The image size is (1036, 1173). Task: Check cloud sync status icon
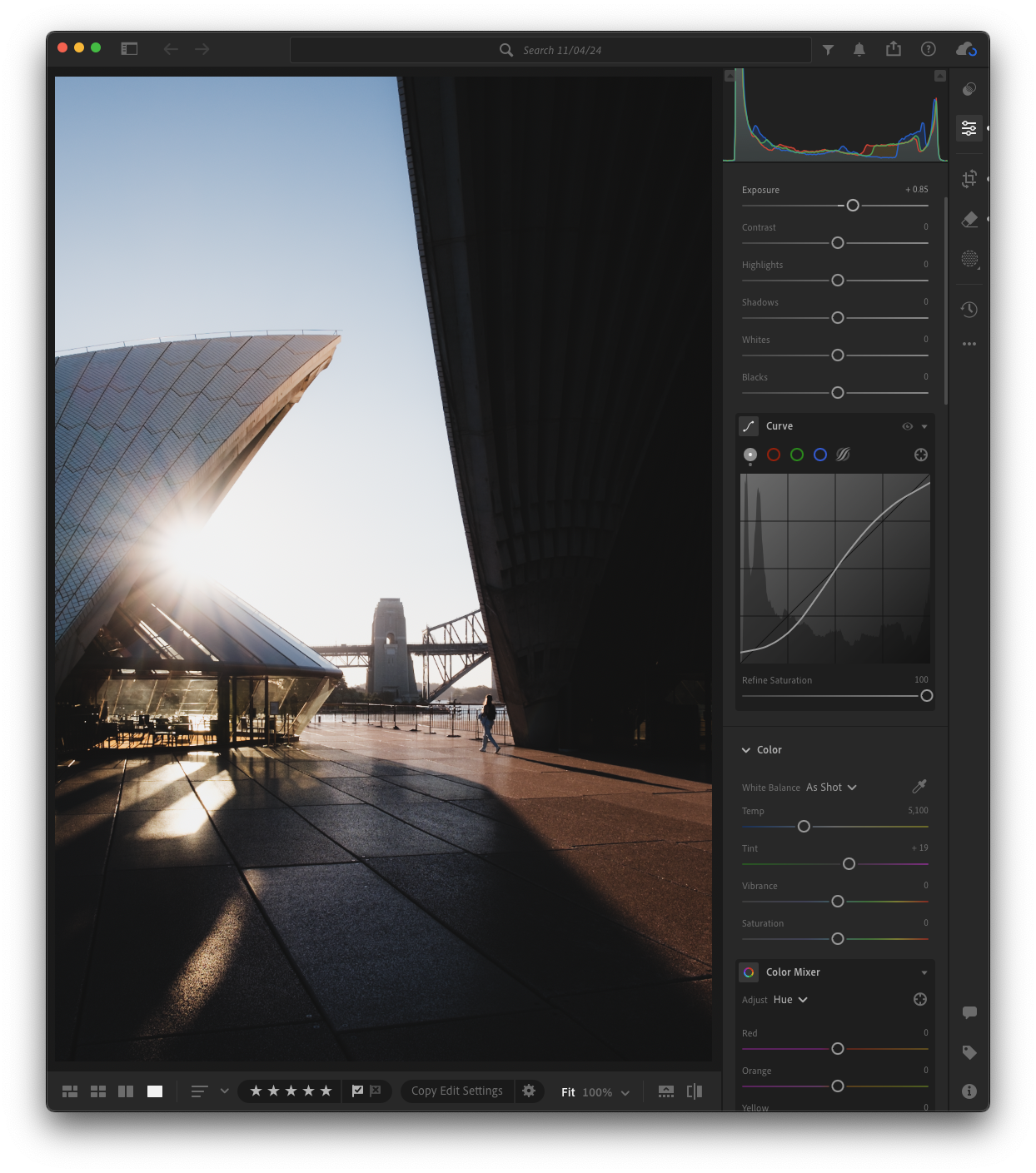coord(966,49)
